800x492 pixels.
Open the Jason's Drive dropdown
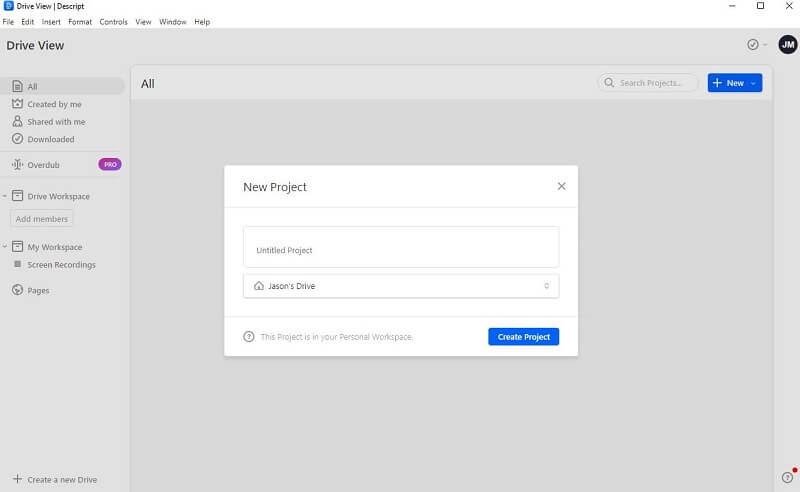tap(401, 286)
